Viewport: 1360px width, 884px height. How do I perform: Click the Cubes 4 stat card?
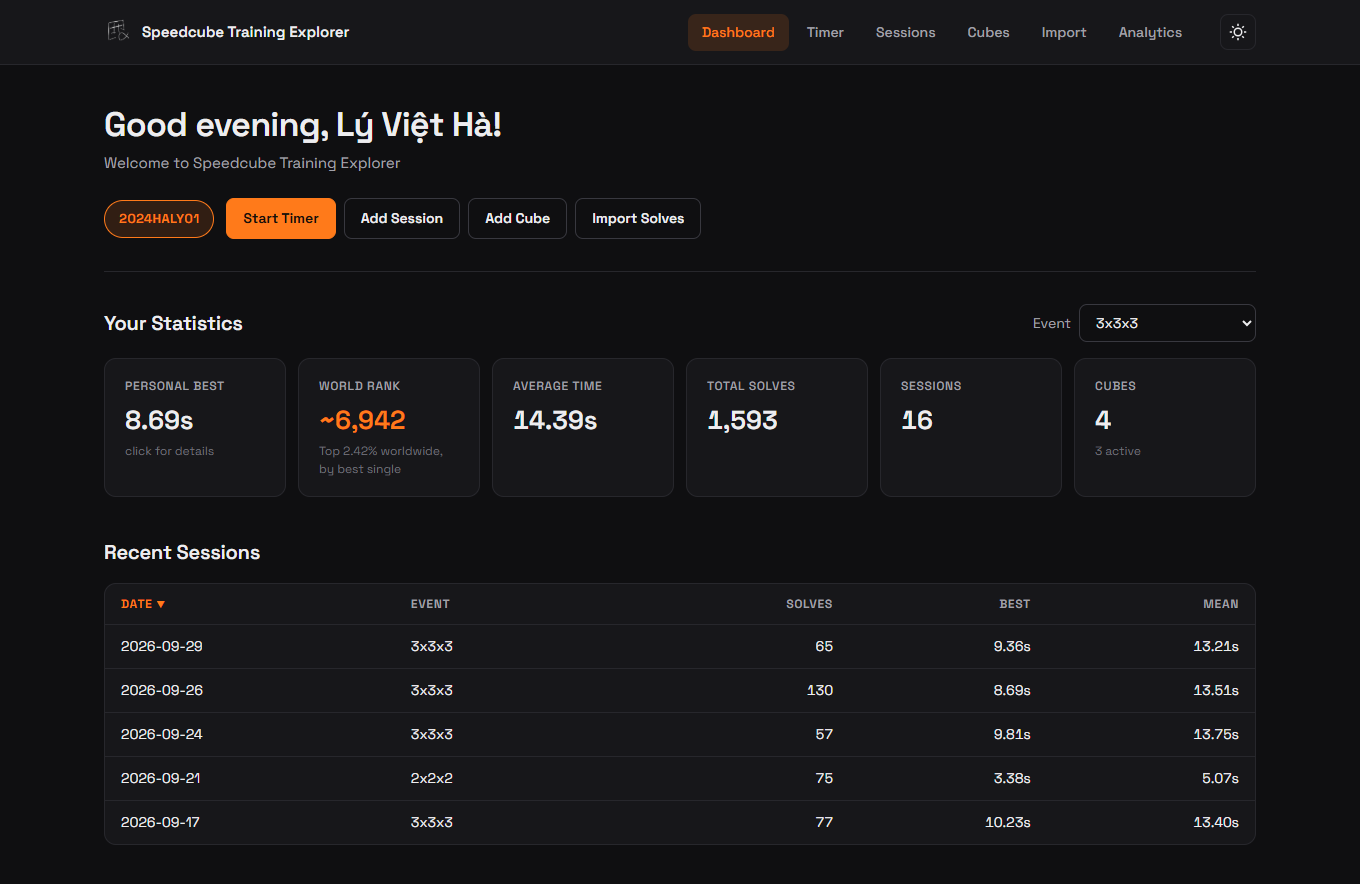click(1165, 427)
